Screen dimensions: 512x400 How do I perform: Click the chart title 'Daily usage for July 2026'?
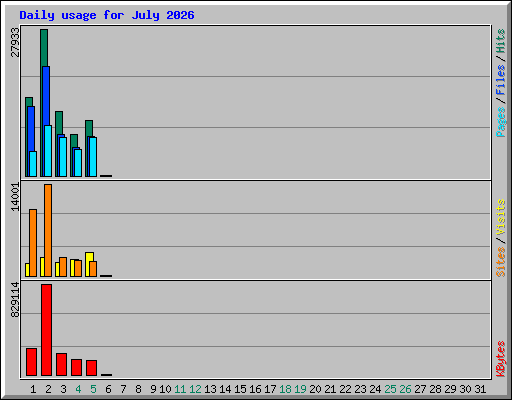click(x=107, y=15)
